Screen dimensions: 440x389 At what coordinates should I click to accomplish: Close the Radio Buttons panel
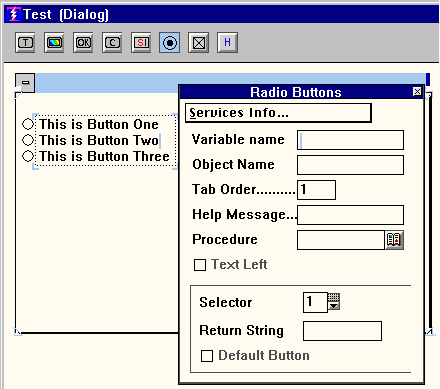coord(417,92)
